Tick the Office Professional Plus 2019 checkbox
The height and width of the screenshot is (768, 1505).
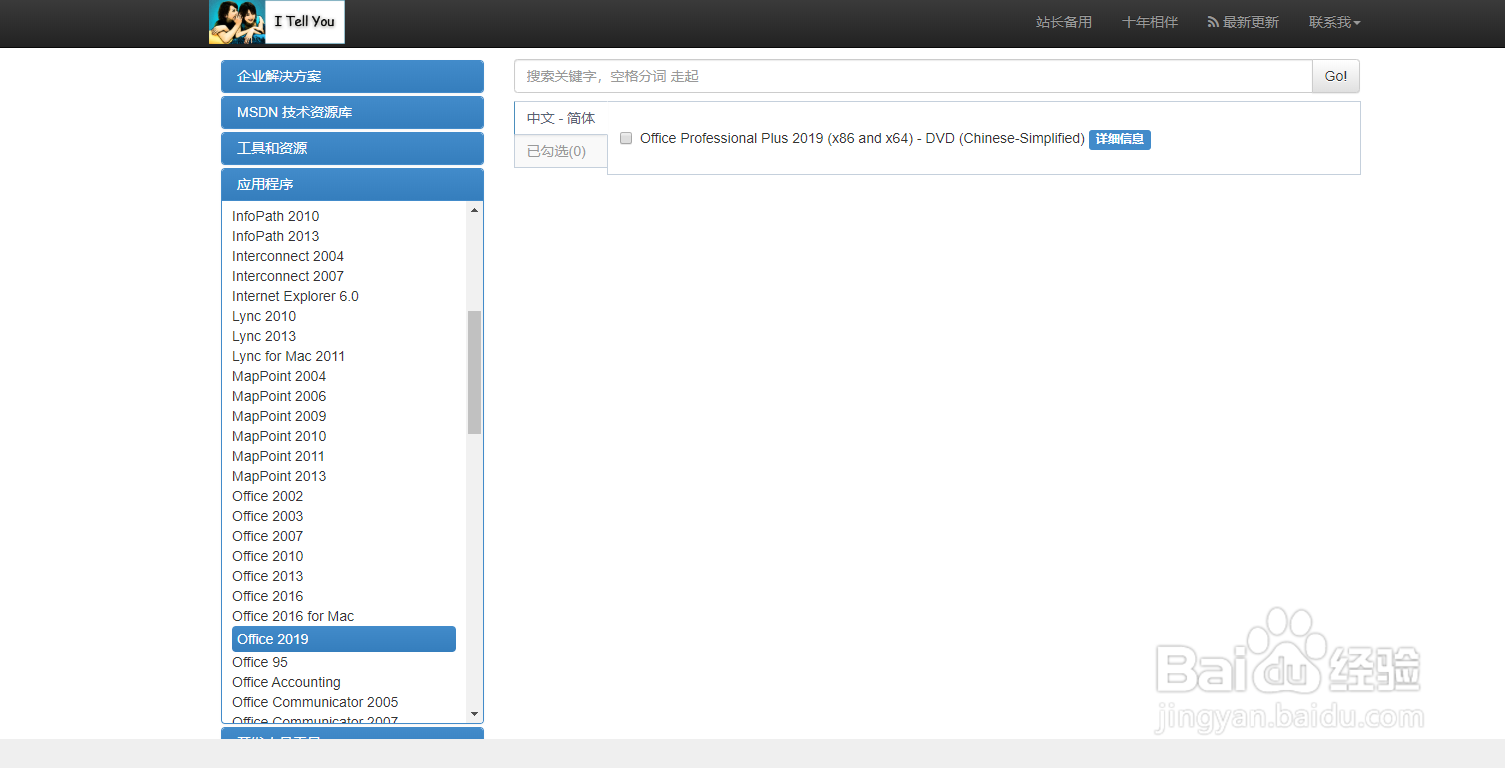click(626, 138)
